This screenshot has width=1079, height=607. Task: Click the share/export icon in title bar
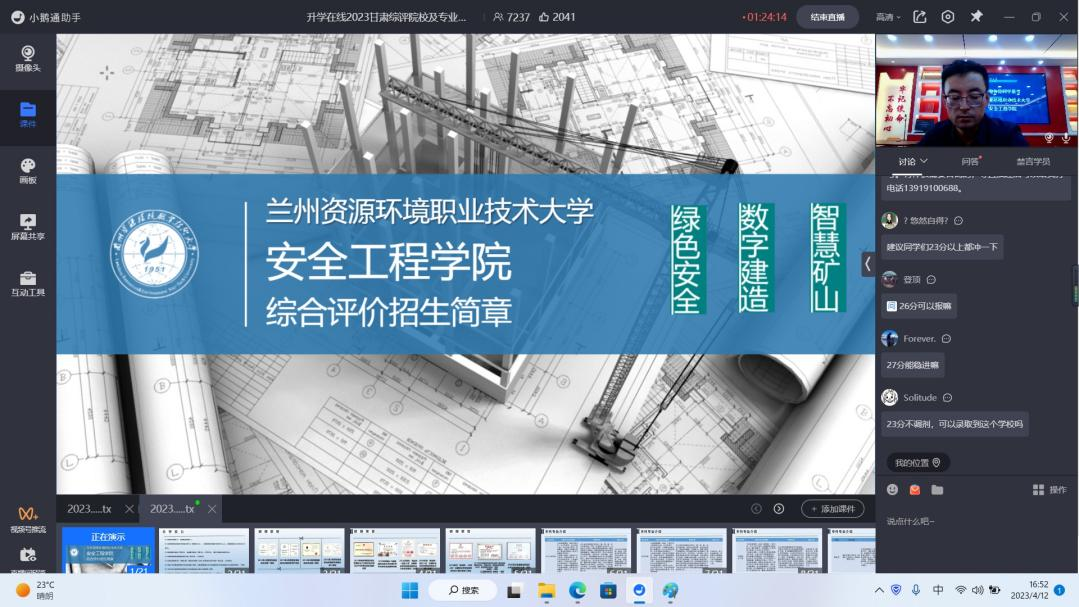click(919, 17)
